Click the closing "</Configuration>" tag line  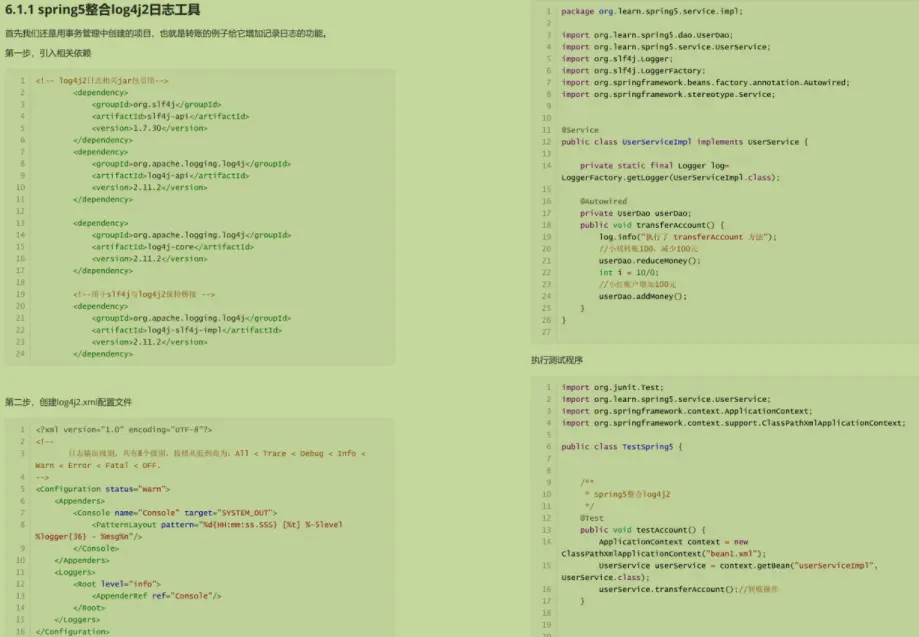[x=73, y=631]
